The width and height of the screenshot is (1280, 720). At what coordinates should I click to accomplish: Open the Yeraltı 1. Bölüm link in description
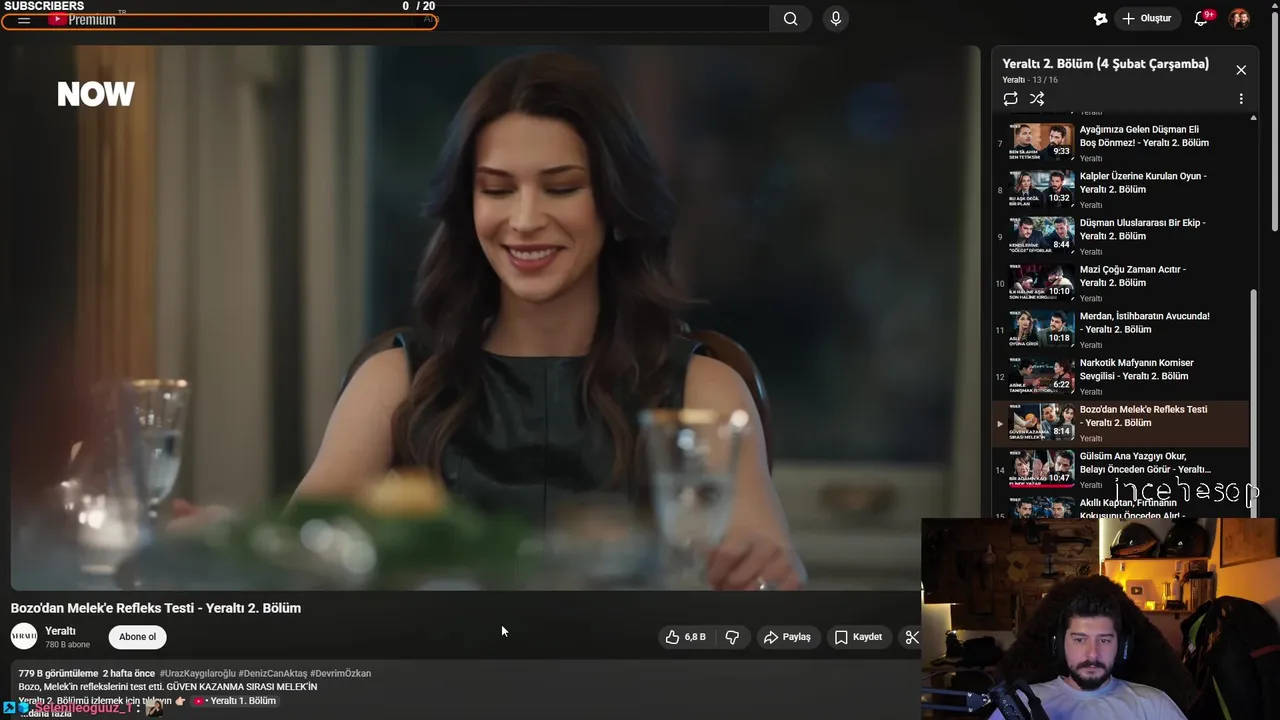tap(235, 701)
